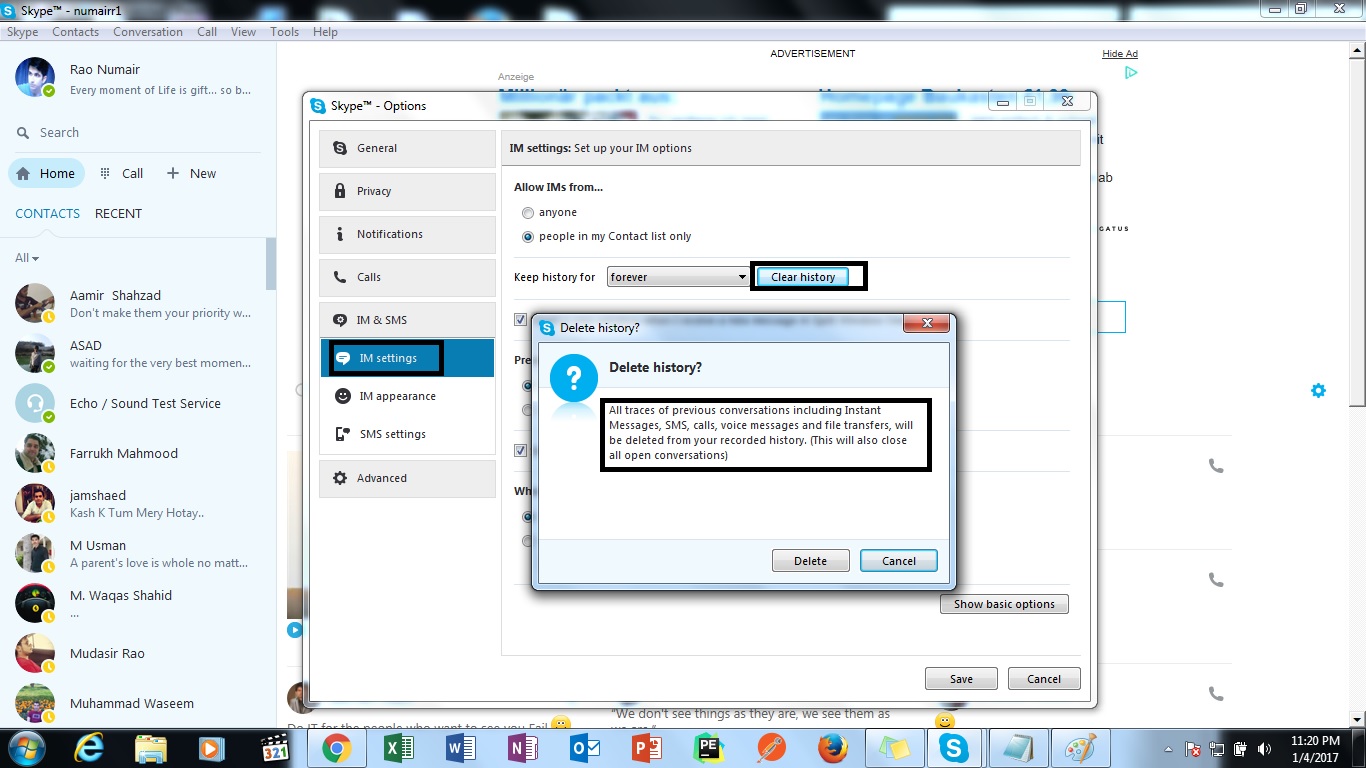1366x768 pixels.
Task: Open Rao Numair profile avatar
Action: pos(35,77)
